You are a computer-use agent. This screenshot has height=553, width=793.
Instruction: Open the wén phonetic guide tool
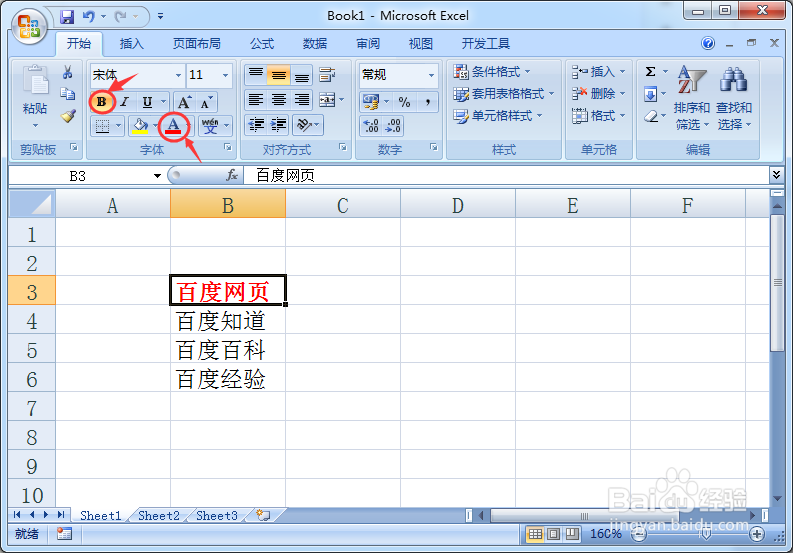pyautogui.click(x=210, y=125)
